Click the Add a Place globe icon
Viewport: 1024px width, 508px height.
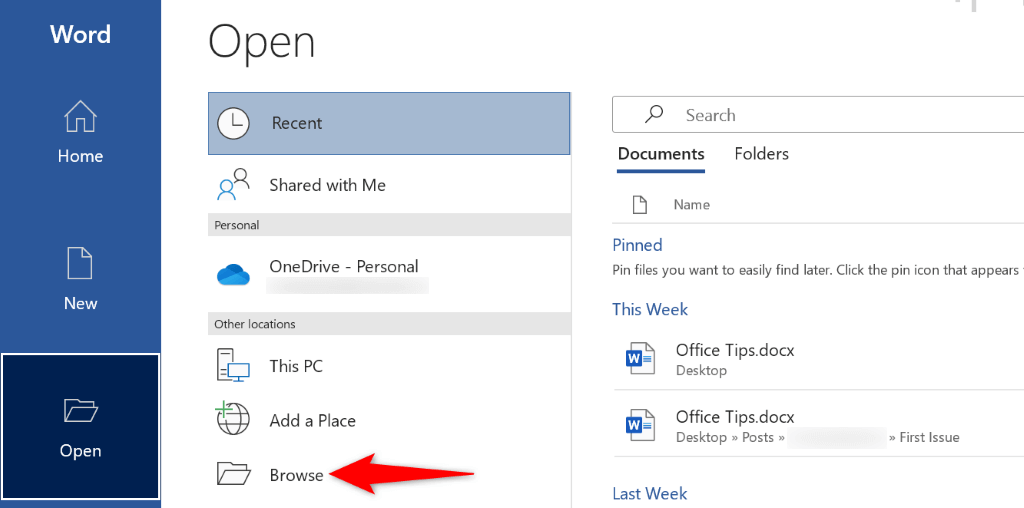pyautogui.click(x=233, y=420)
